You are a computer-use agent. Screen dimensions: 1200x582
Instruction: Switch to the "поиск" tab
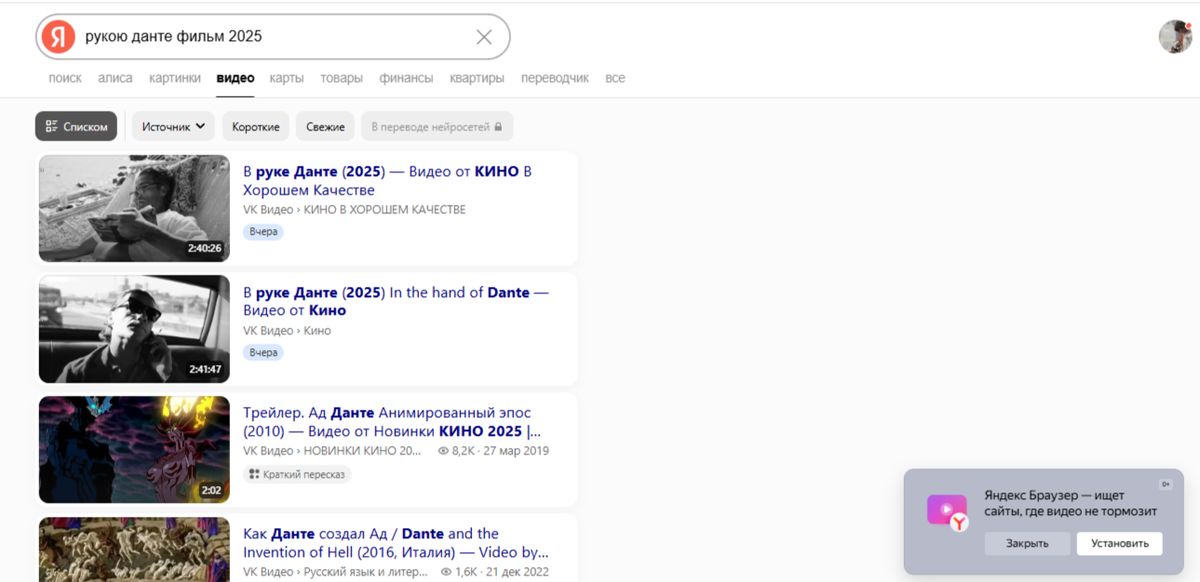tap(65, 78)
